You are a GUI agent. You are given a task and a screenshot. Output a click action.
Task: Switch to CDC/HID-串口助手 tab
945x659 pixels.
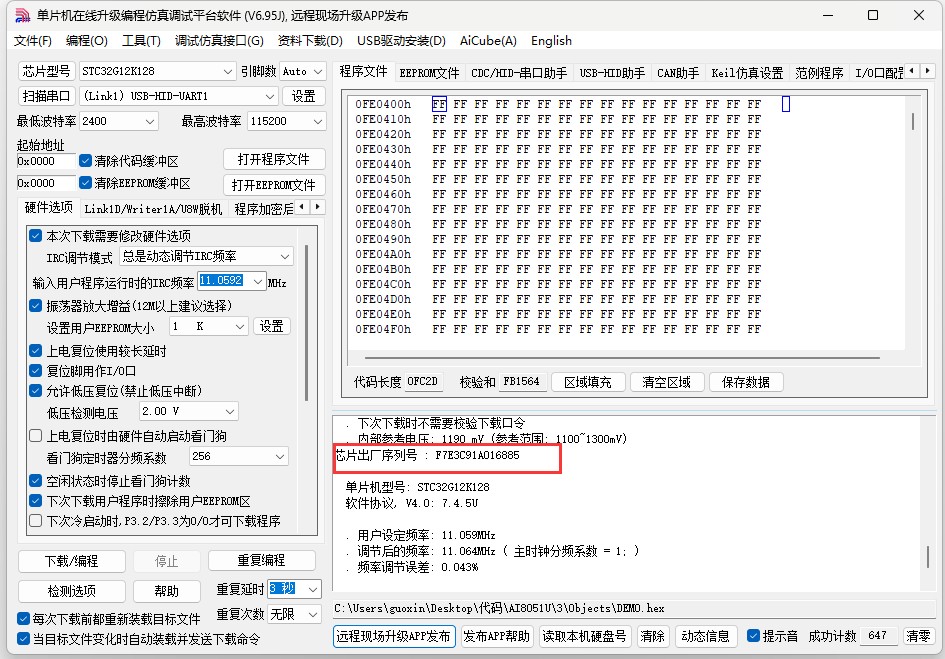(519, 73)
